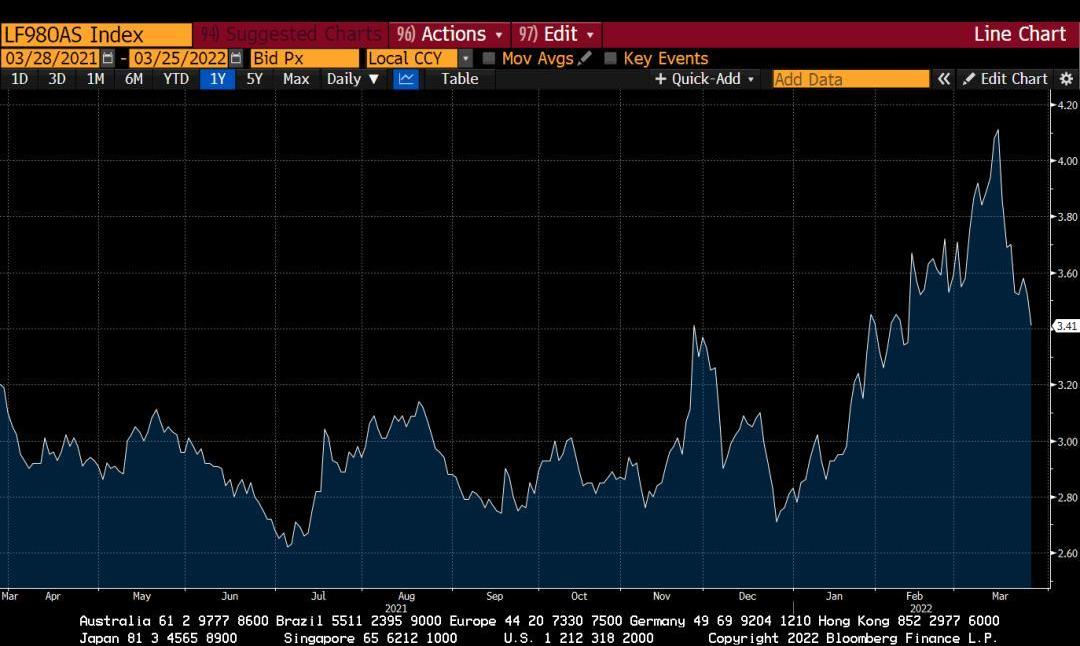
Task: Enable the Mov Avgs checkbox
Action: coord(489,58)
